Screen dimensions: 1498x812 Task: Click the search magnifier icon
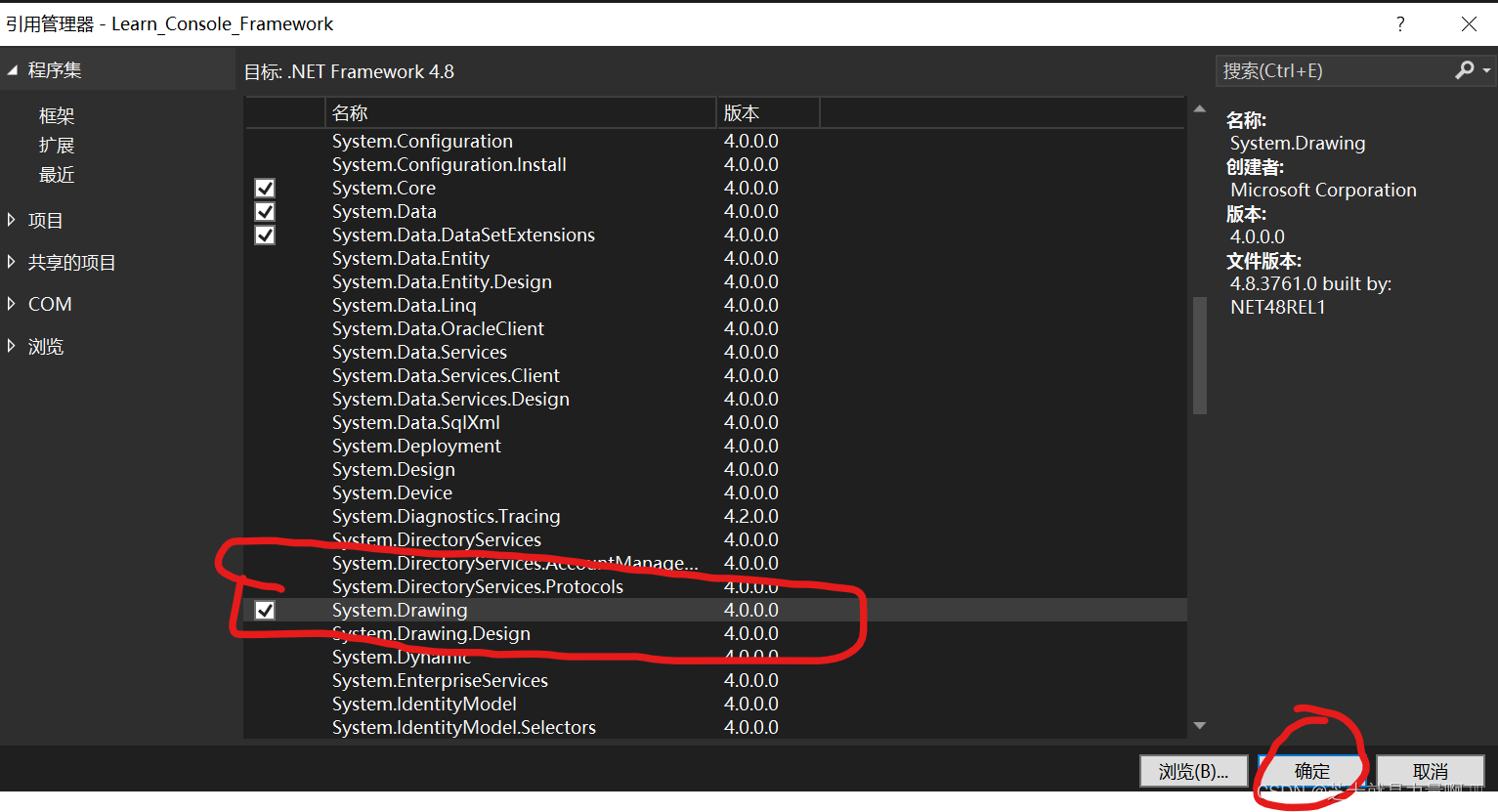point(1464,70)
